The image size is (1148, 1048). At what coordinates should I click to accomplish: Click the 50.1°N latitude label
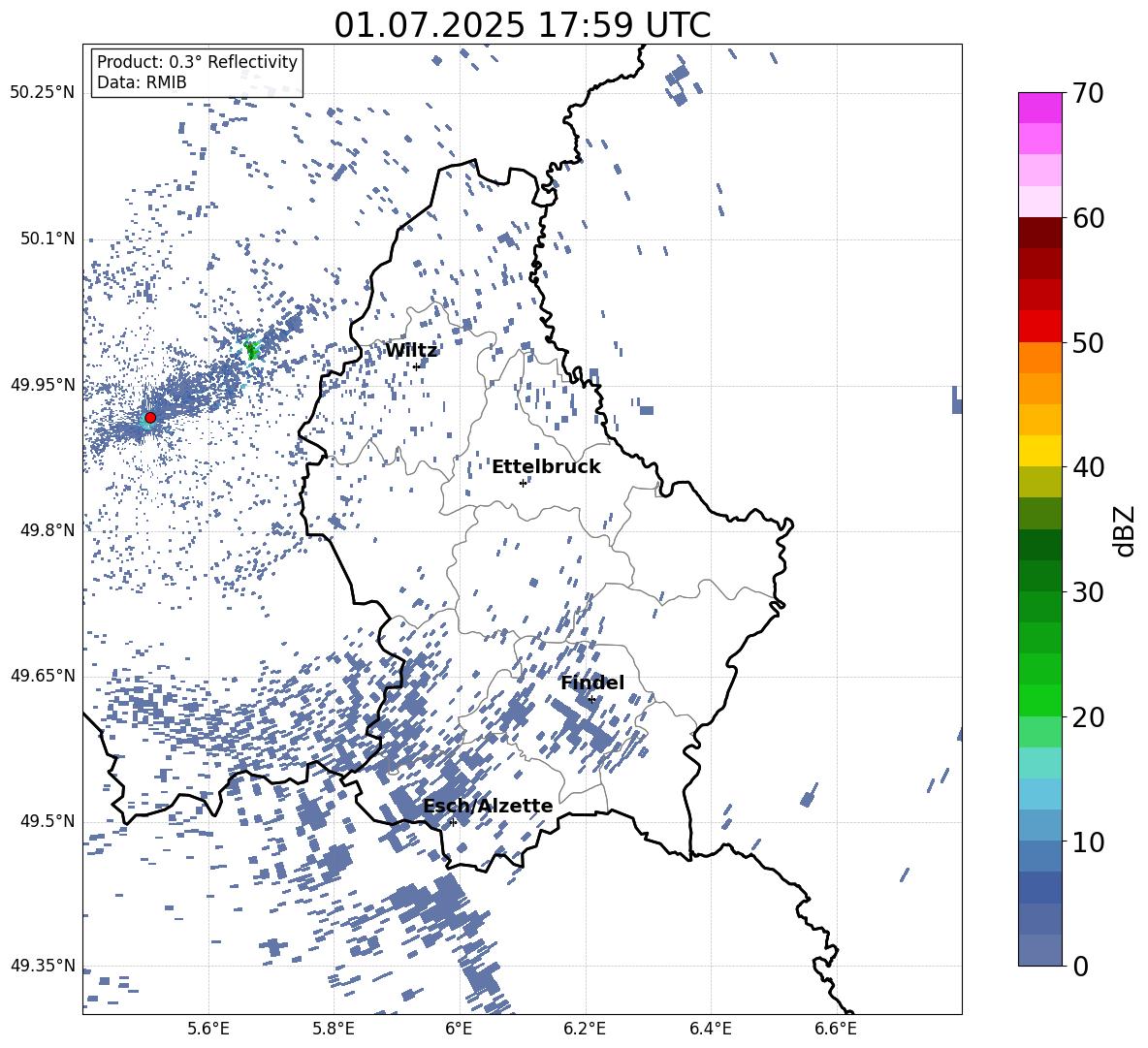coord(48,238)
